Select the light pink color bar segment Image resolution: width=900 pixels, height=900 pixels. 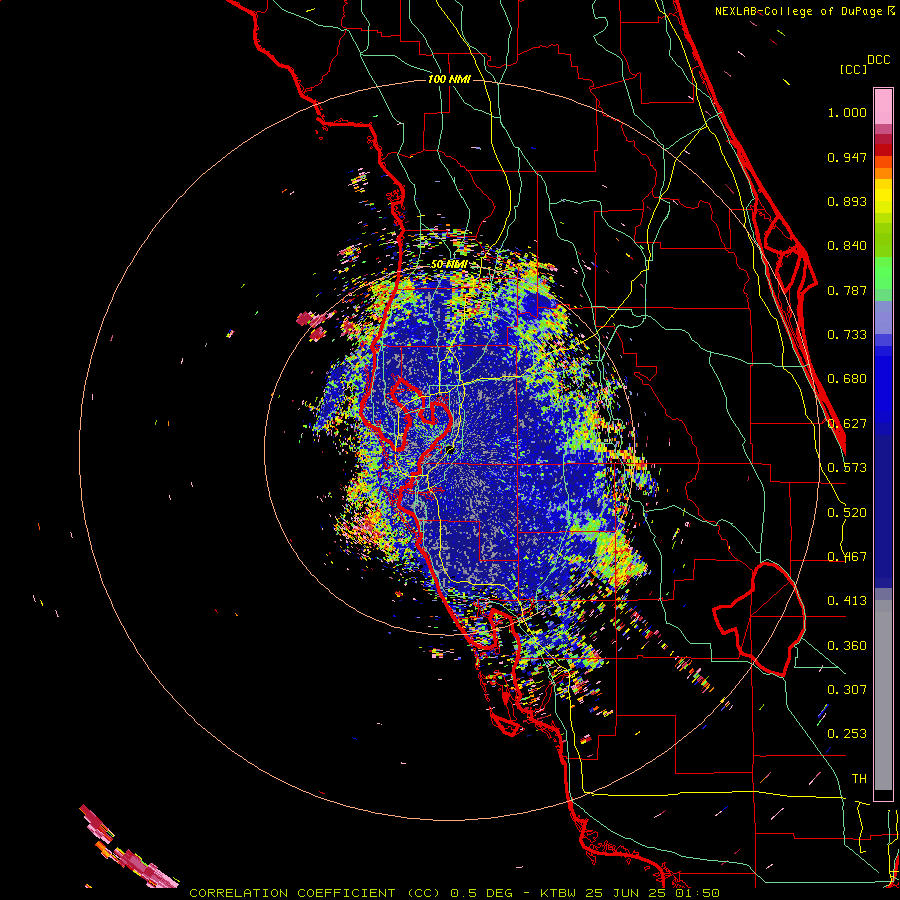coord(883,106)
